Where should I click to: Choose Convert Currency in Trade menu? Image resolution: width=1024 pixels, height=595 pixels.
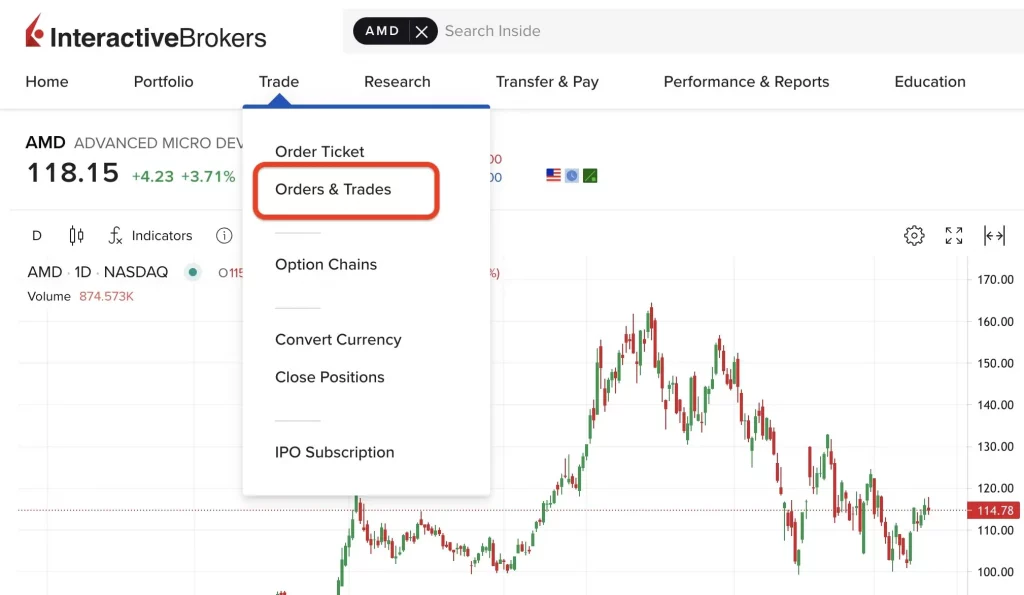pos(338,340)
